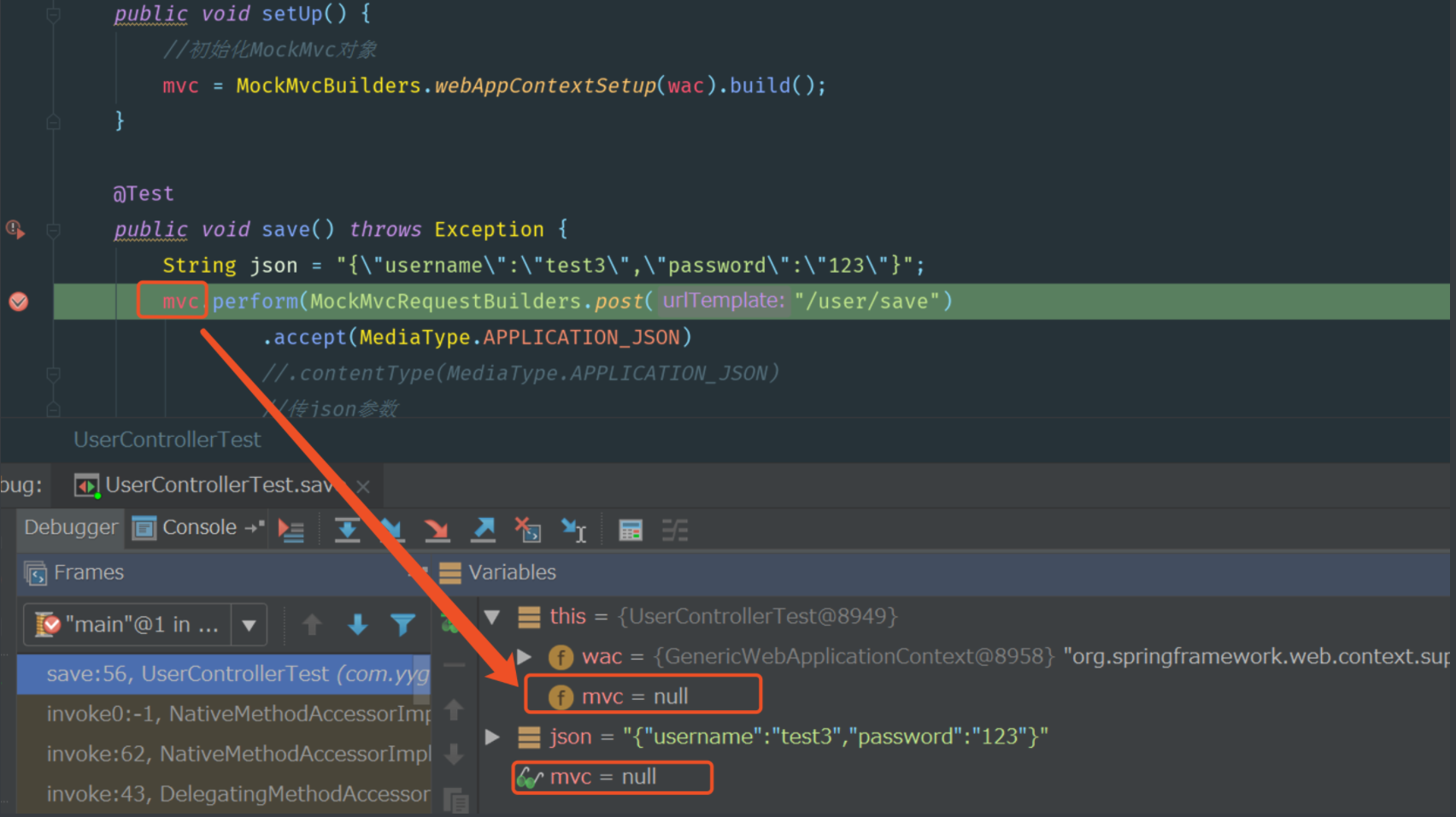Click the Drop Frame icon
Screen dimensions: 1456x817
click(528, 530)
